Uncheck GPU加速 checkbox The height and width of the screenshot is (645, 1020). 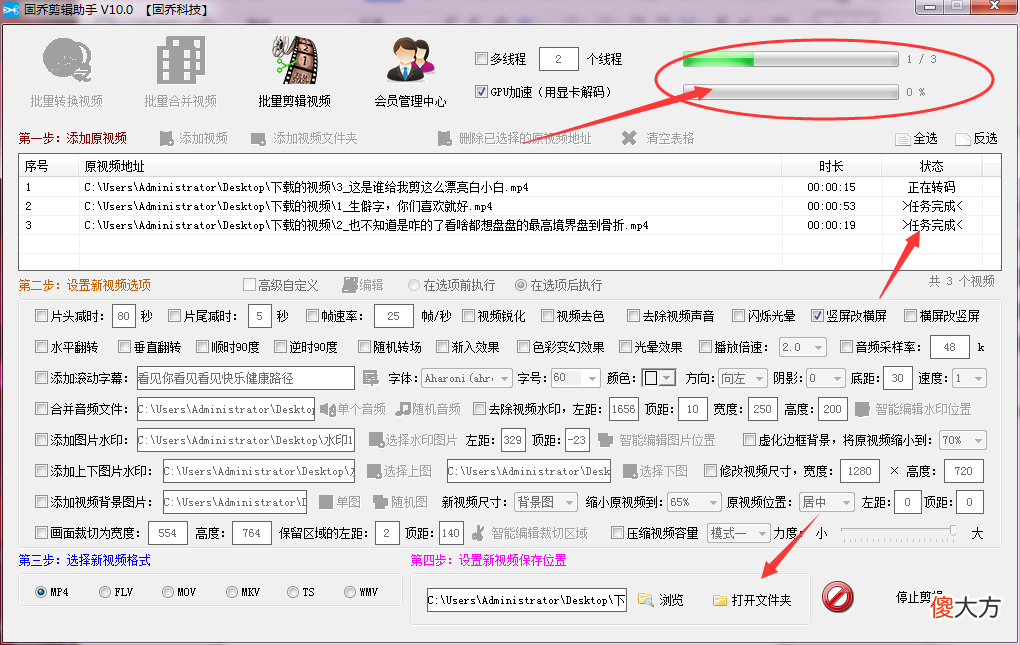pos(481,92)
